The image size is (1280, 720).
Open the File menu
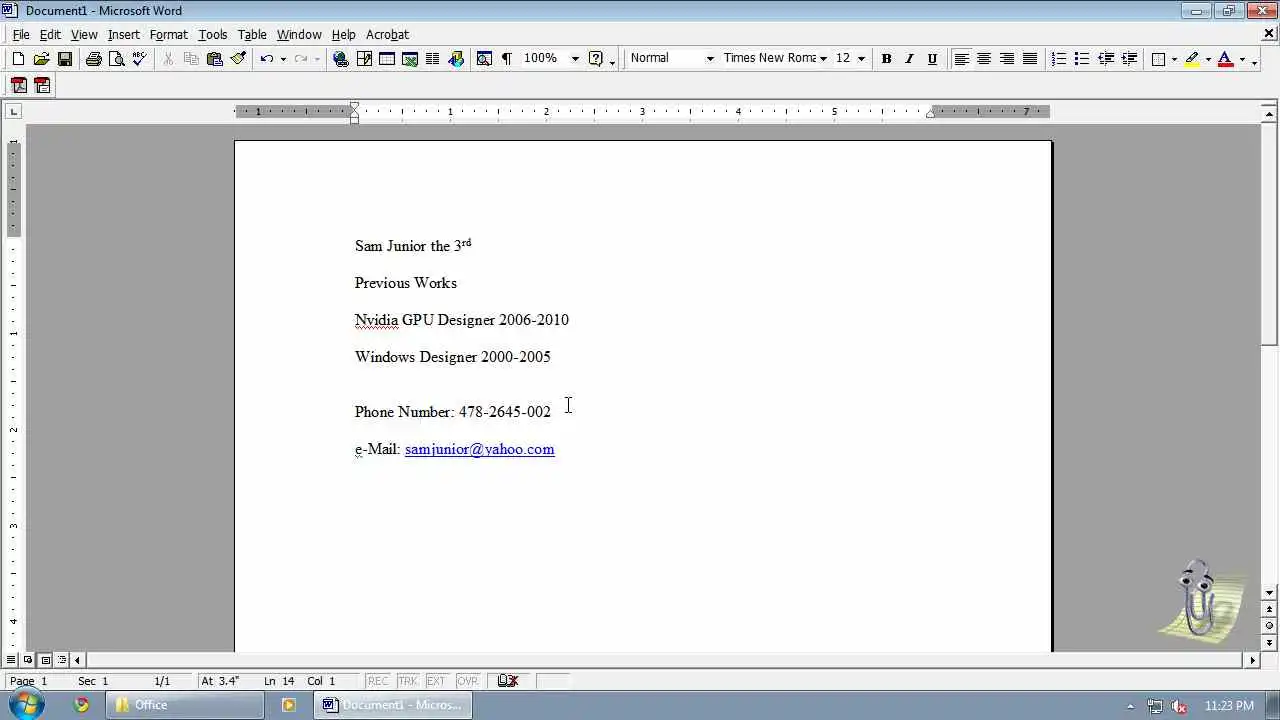(x=21, y=34)
